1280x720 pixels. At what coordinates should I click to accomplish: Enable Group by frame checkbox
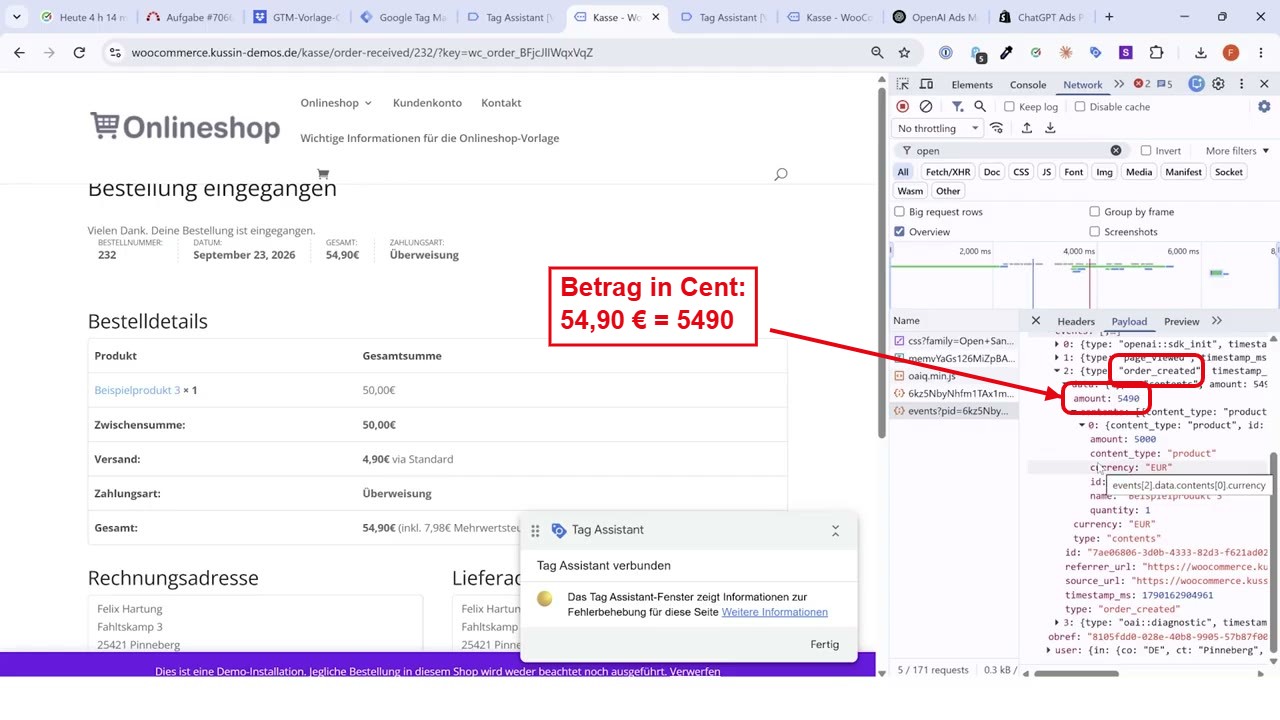coord(1094,211)
